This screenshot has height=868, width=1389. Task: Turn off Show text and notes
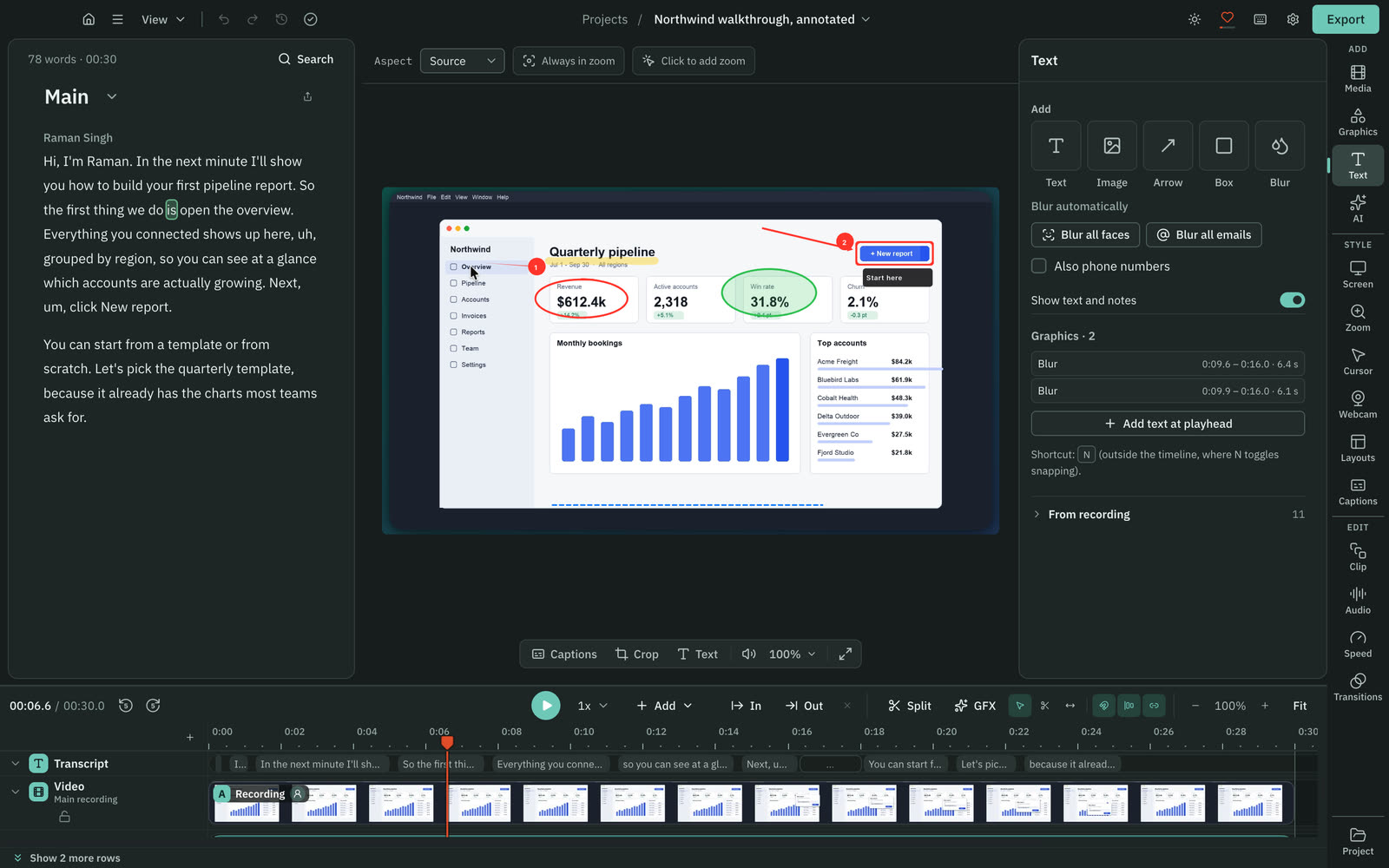[1292, 300]
